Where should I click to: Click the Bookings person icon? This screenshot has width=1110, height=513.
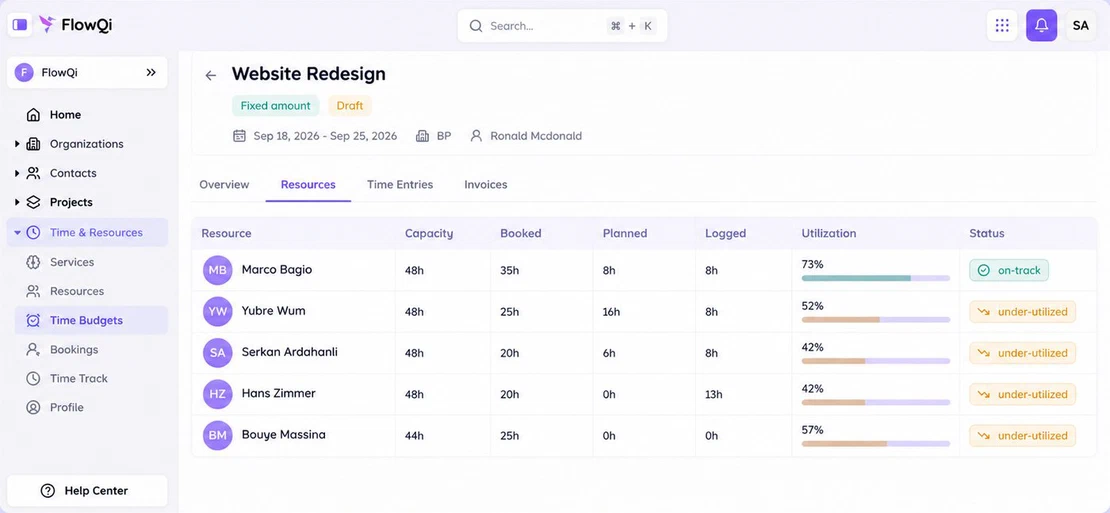coord(33,350)
